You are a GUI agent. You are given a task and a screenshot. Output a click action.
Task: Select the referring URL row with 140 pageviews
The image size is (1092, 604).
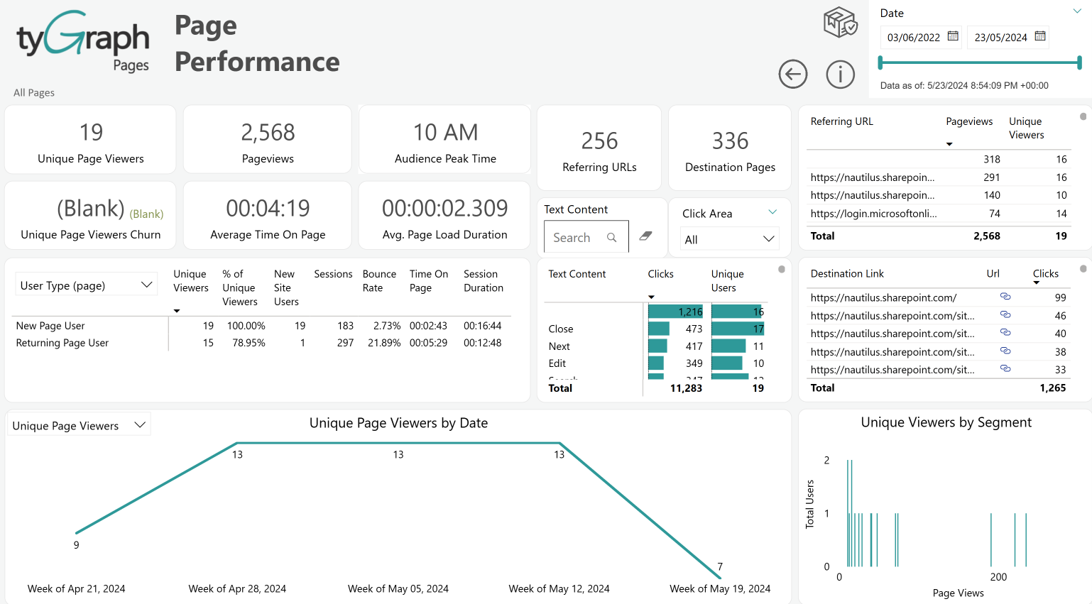click(x=939, y=195)
